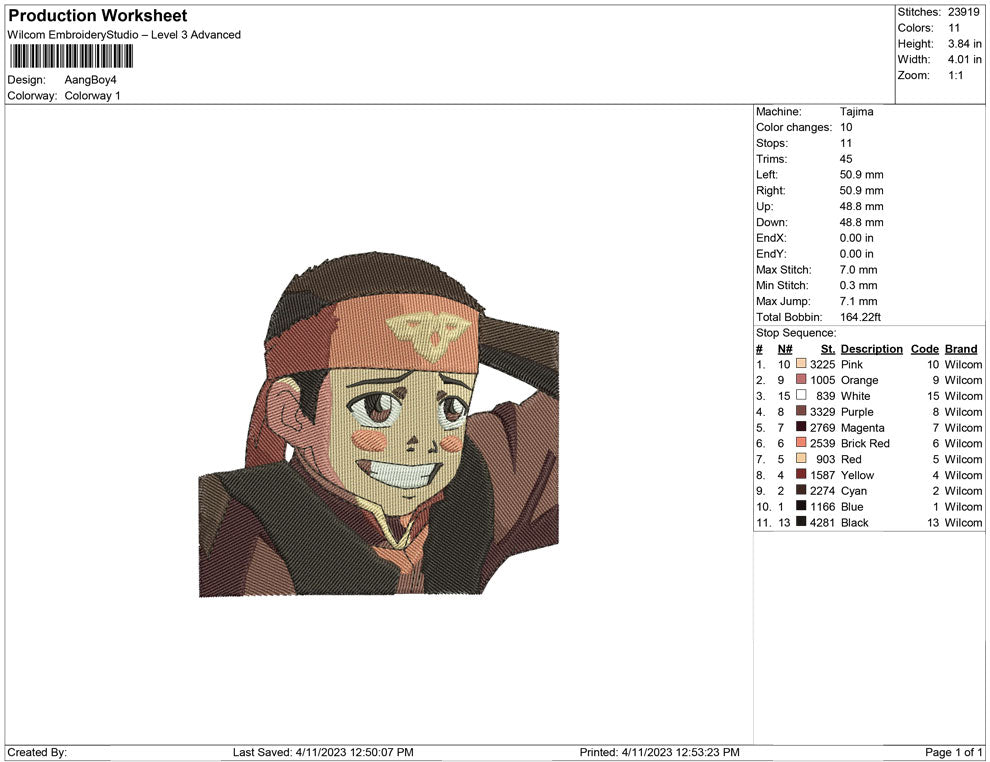This screenshot has width=990, height=762.
Task: Click the Magenta thread color swatch
Action: (x=801, y=427)
